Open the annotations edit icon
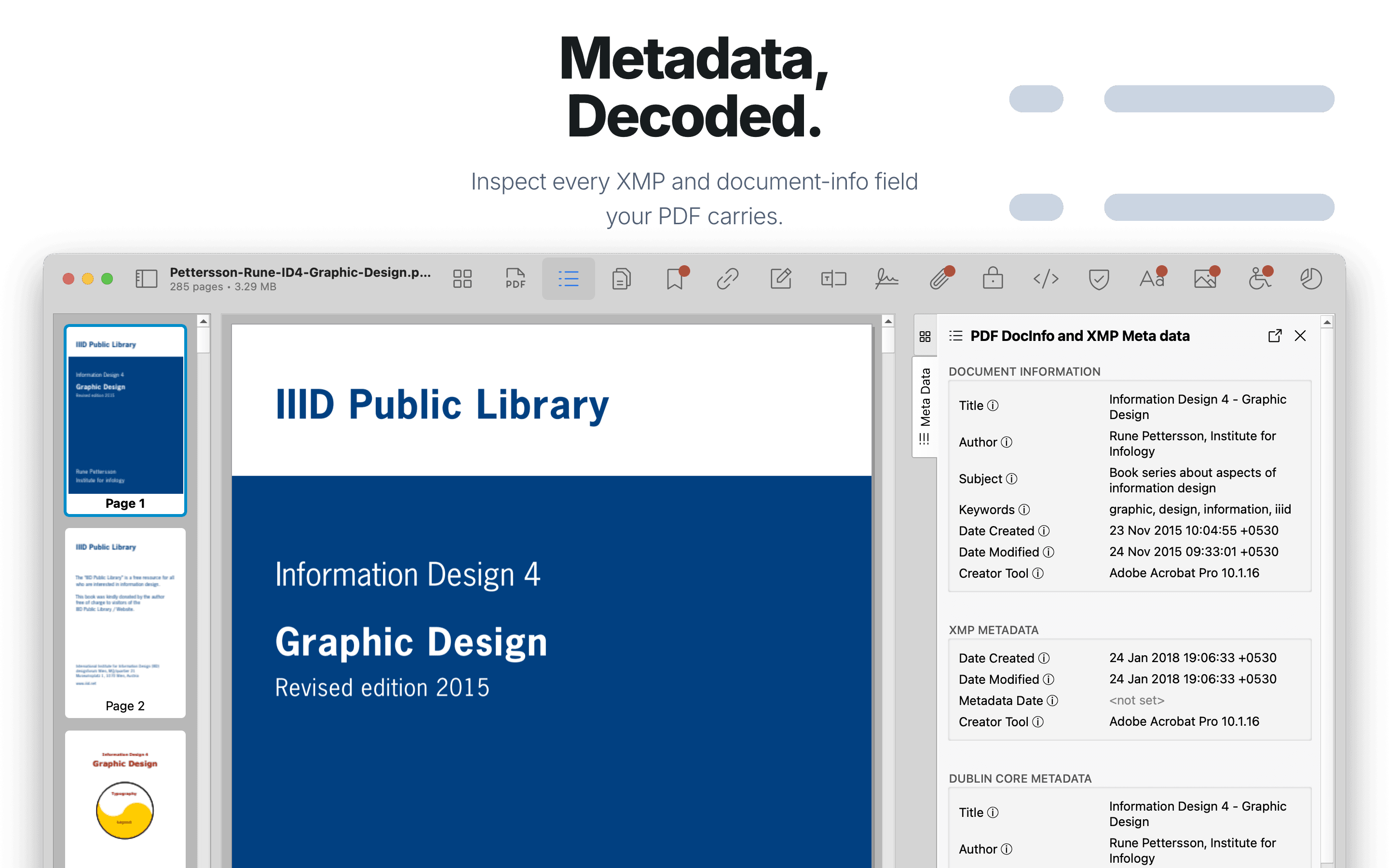 click(x=781, y=279)
